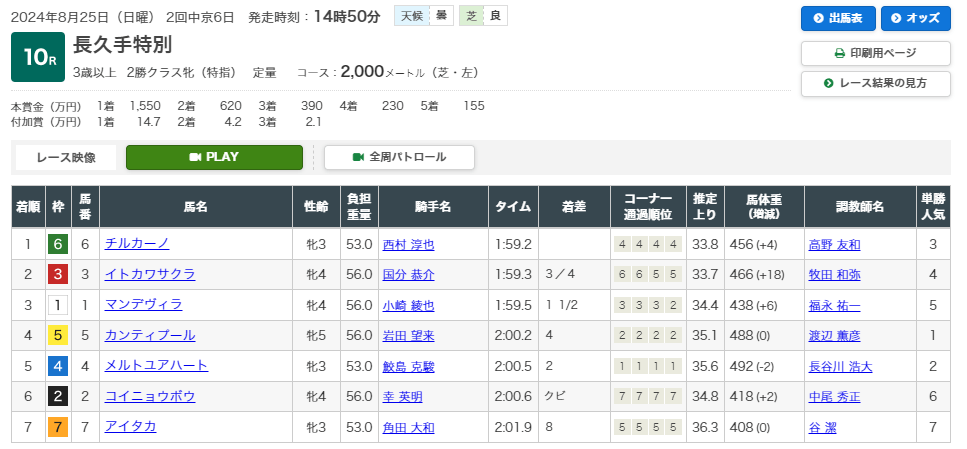967x449 pixels.
Task: Open the 出馬表 race card
Action: point(838,18)
